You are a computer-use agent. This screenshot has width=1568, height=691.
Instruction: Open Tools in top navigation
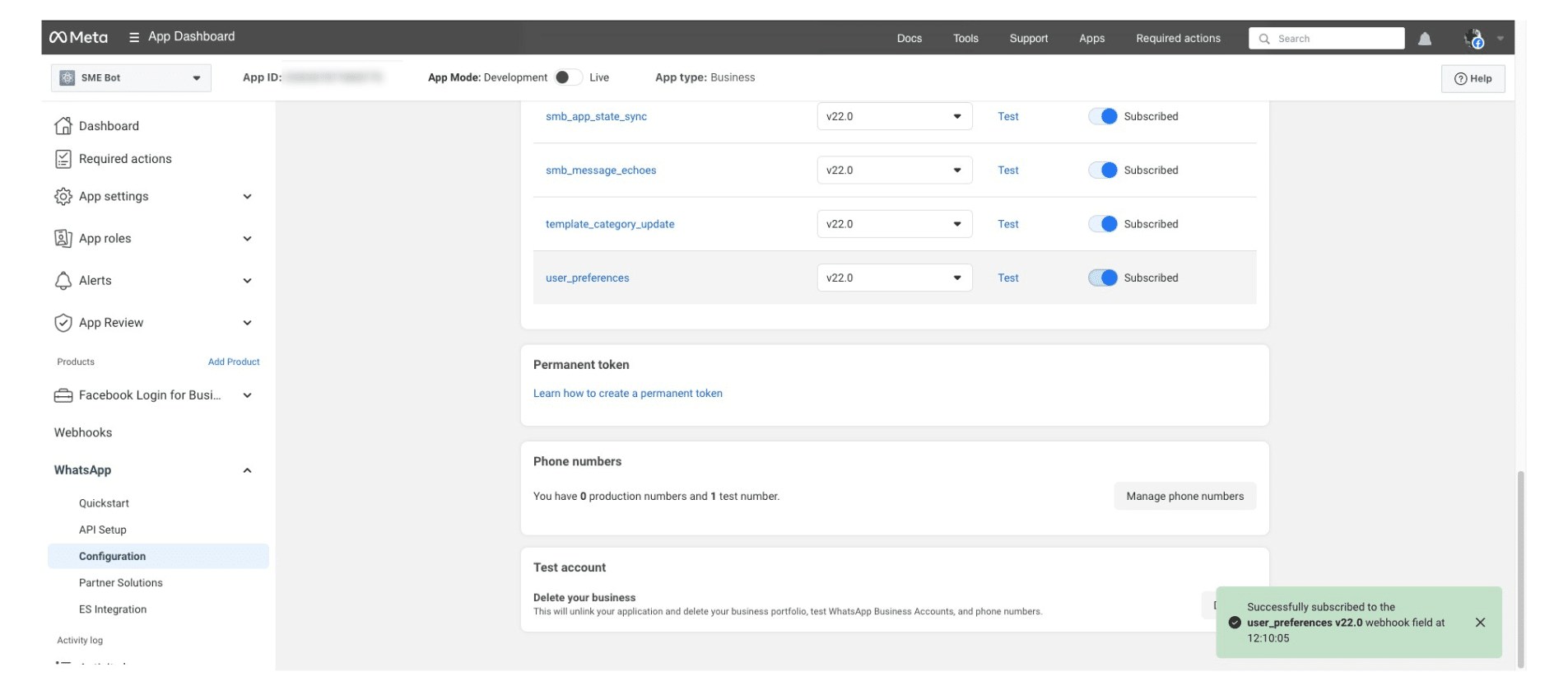pyautogui.click(x=965, y=39)
